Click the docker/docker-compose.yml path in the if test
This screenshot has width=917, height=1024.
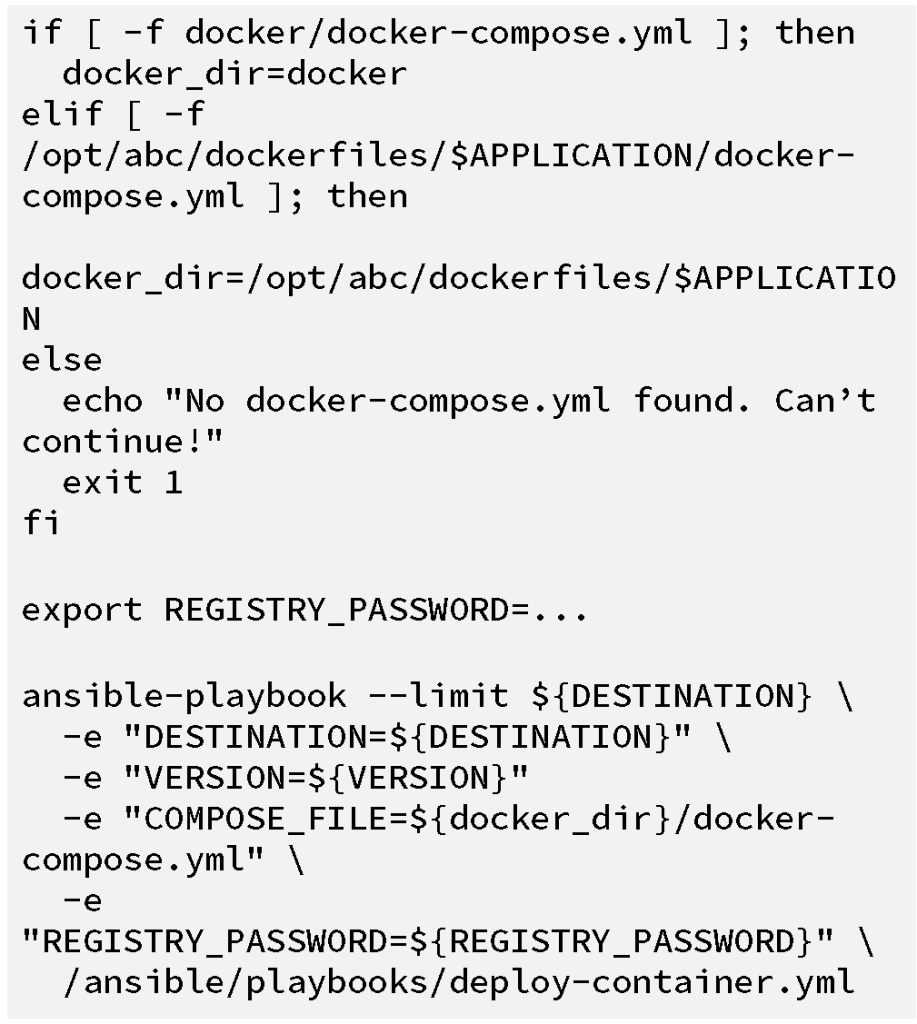coord(438,34)
